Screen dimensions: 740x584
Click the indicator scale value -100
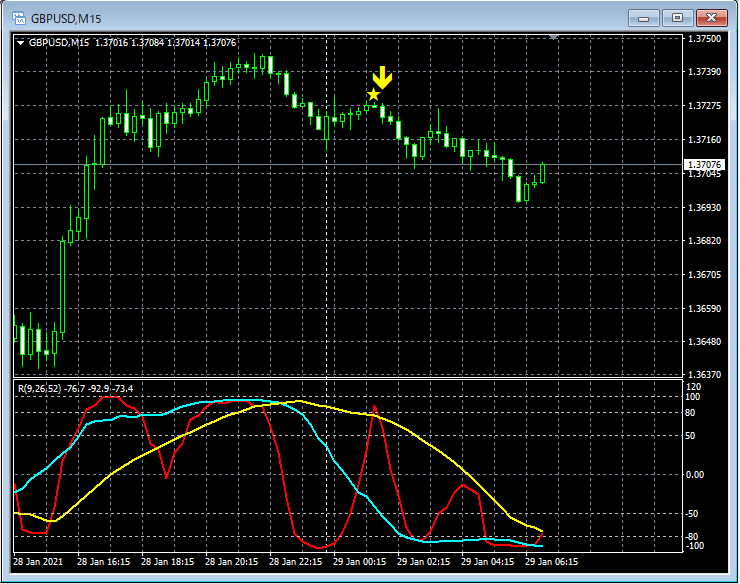[695, 546]
